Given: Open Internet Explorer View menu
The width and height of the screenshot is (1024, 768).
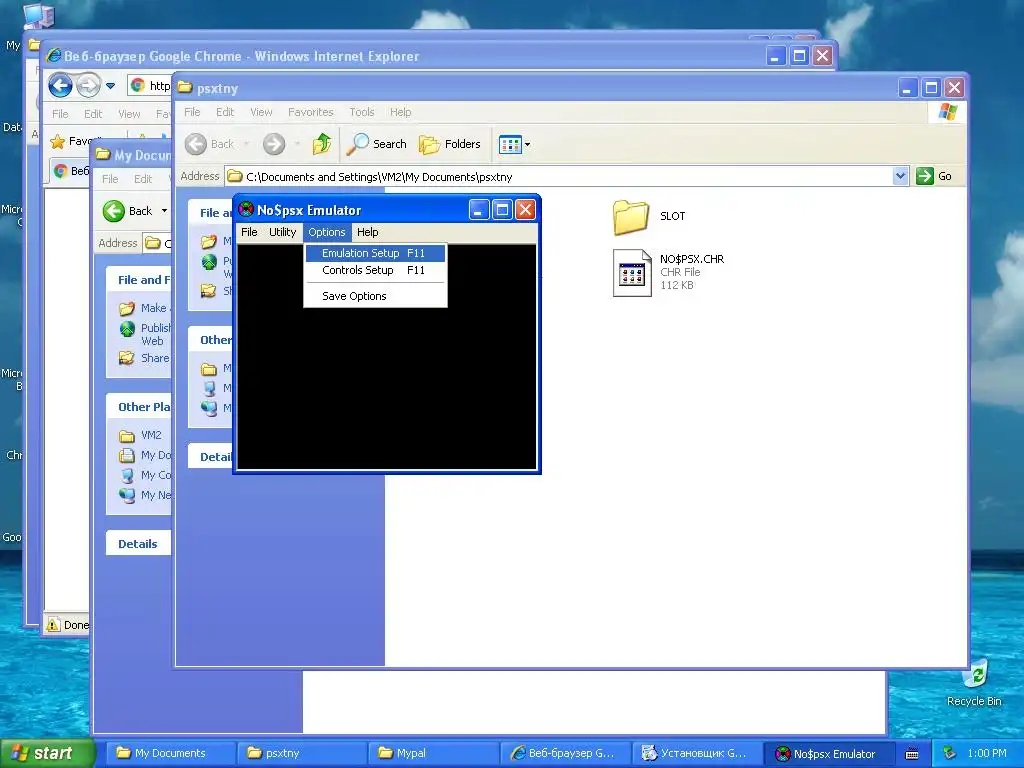Looking at the screenshot, I should point(129,114).
